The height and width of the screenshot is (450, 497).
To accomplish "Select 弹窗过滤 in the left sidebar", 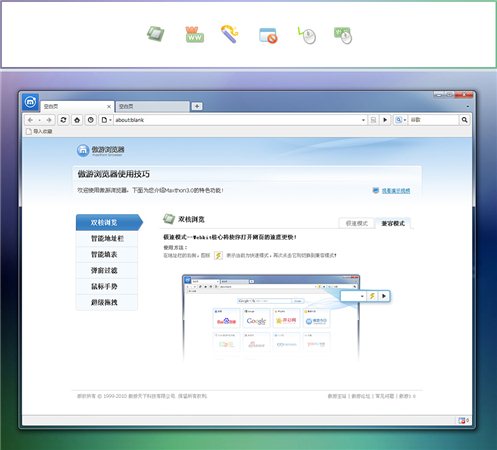I will (x=107, y=270).
